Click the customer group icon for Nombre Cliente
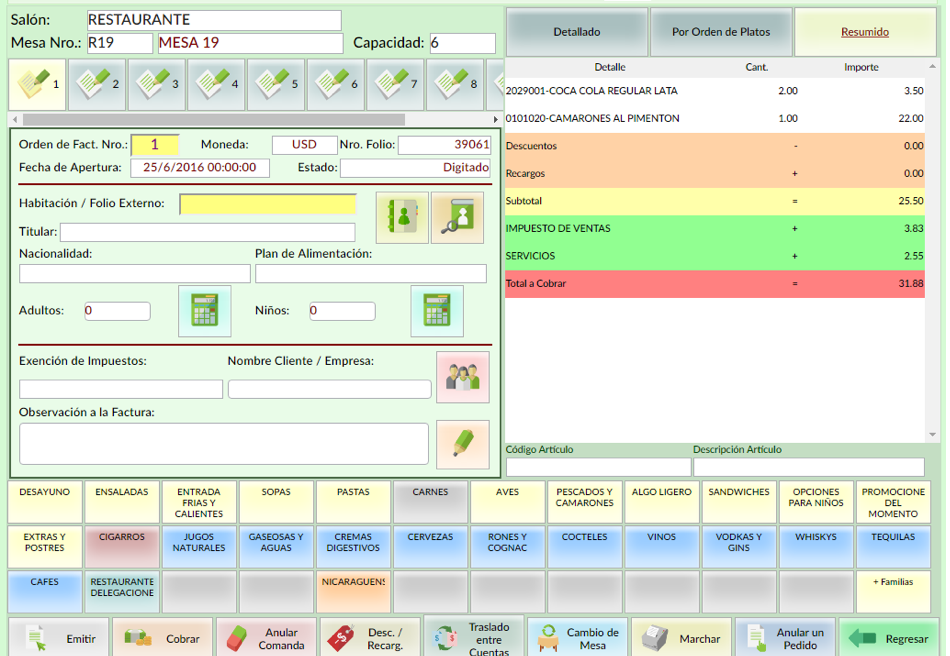This screenshot has height=656, width=950. pyautogui.click(x=462, y=377)
